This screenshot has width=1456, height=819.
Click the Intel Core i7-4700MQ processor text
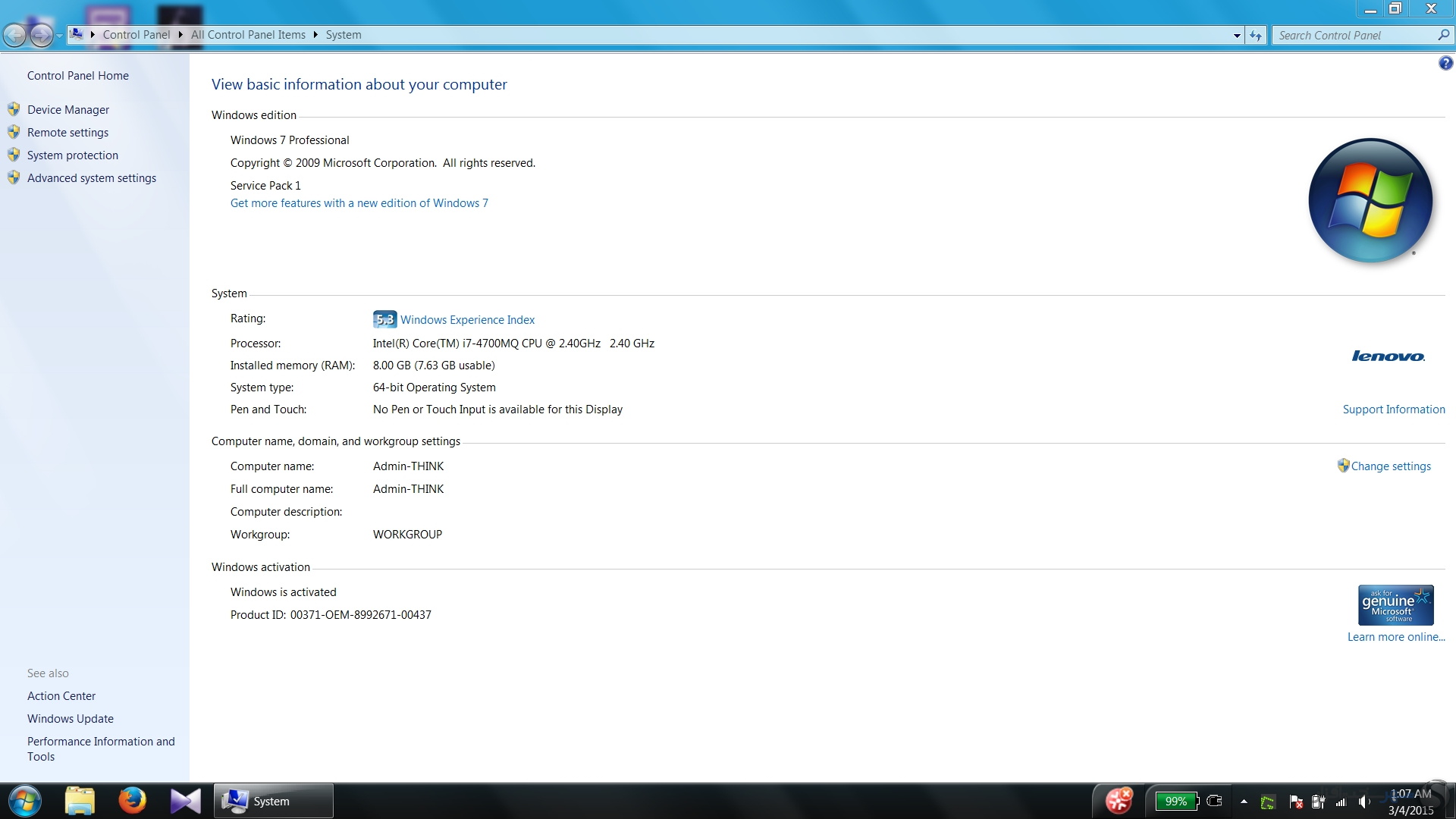click(x=513, y=344)
